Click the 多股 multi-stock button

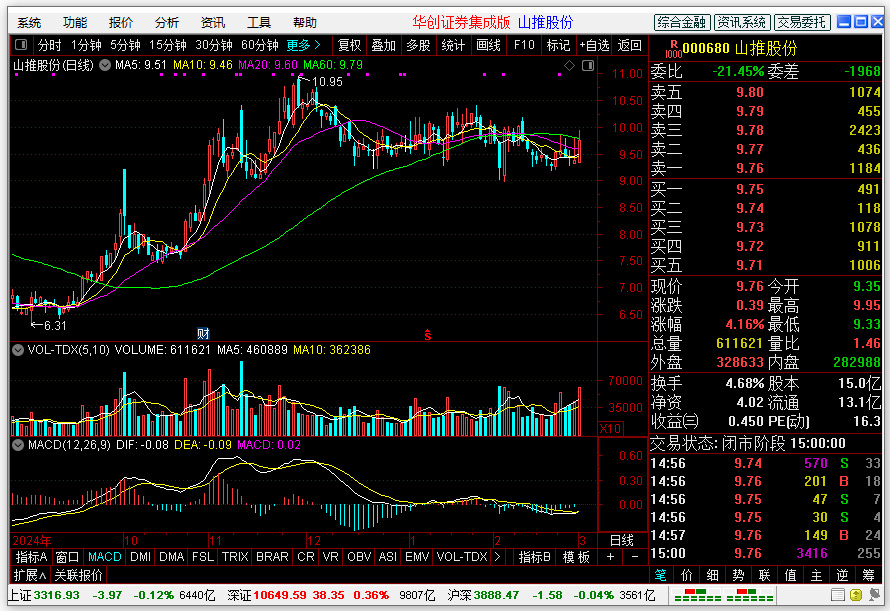point(418,45)
